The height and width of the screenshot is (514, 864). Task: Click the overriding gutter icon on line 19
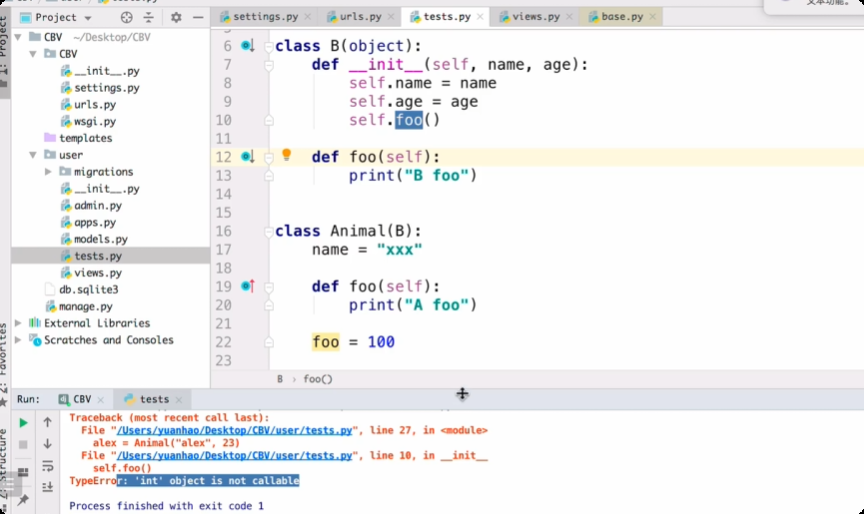pyautogui.click(x=248, y=286)
